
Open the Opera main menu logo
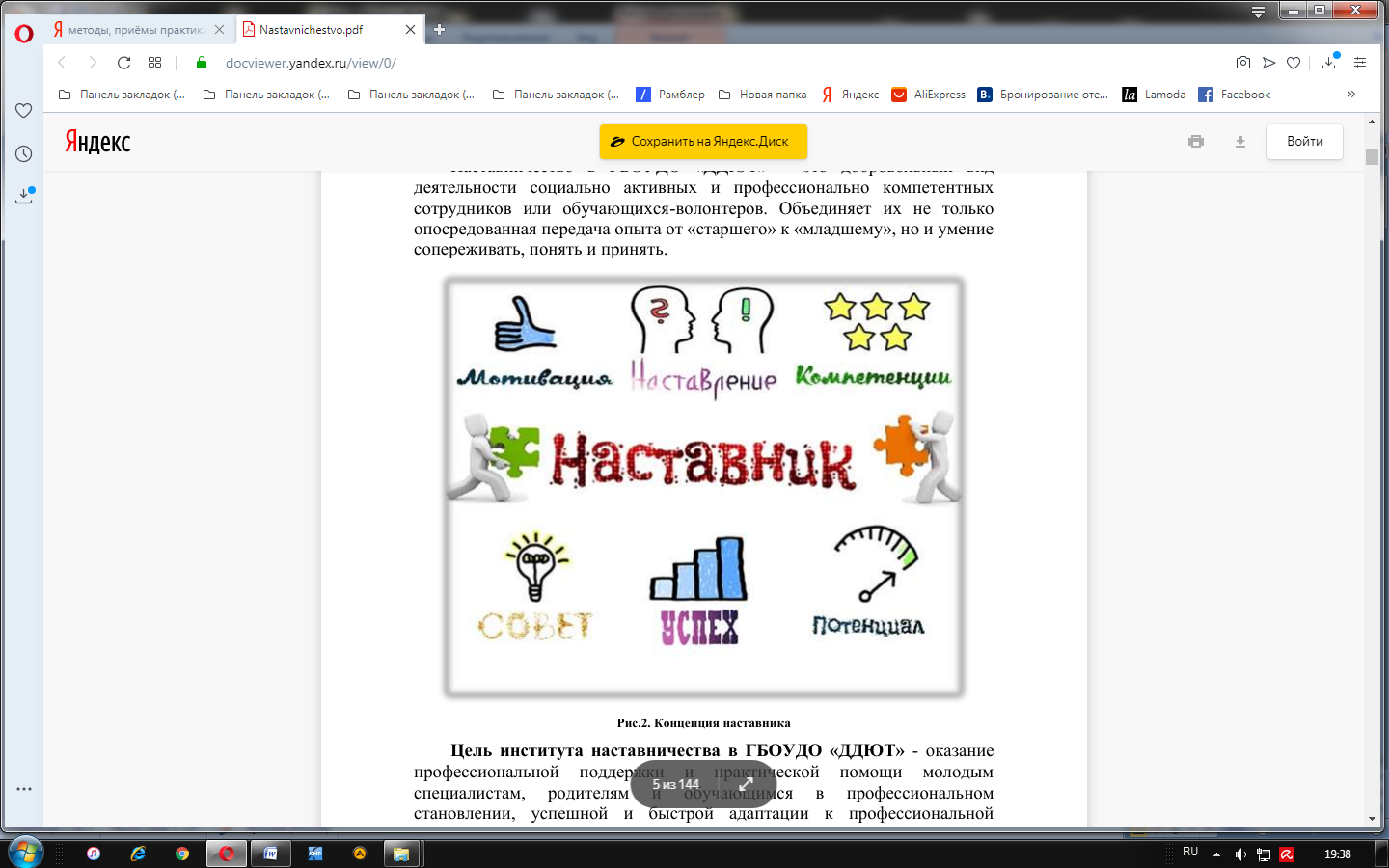pos(24,34)
